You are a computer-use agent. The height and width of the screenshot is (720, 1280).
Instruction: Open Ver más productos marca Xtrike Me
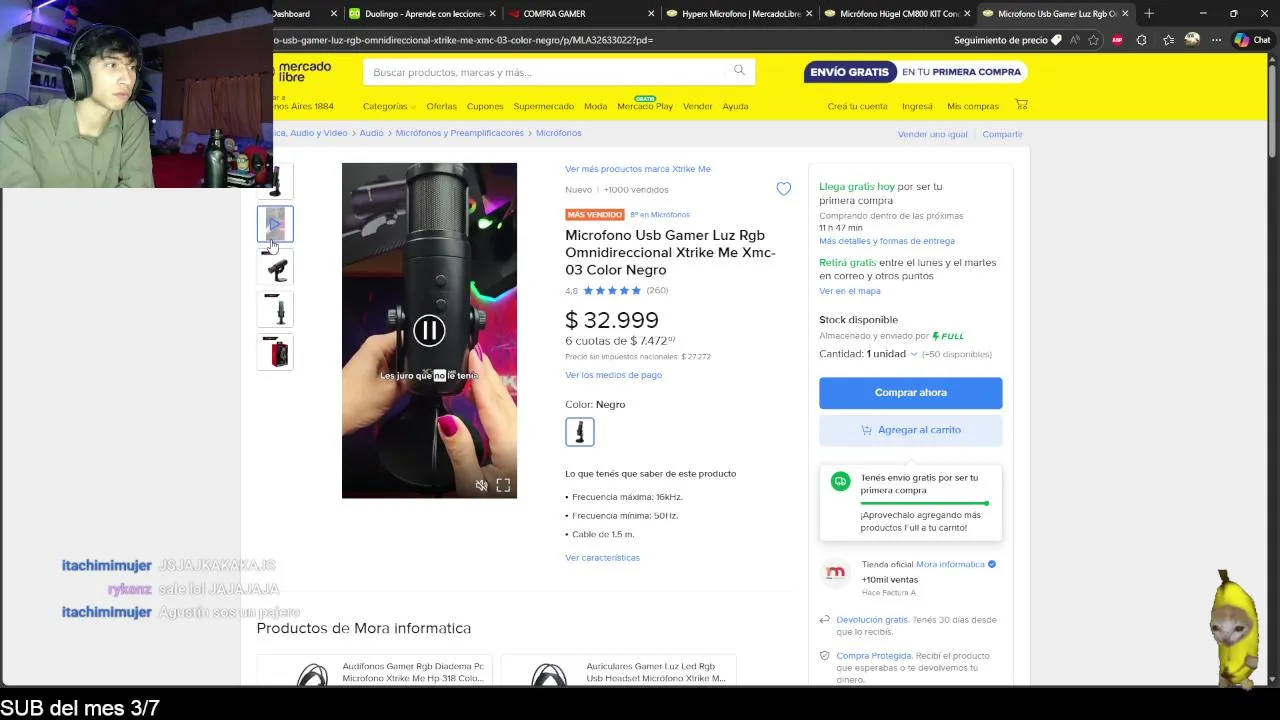638,169
